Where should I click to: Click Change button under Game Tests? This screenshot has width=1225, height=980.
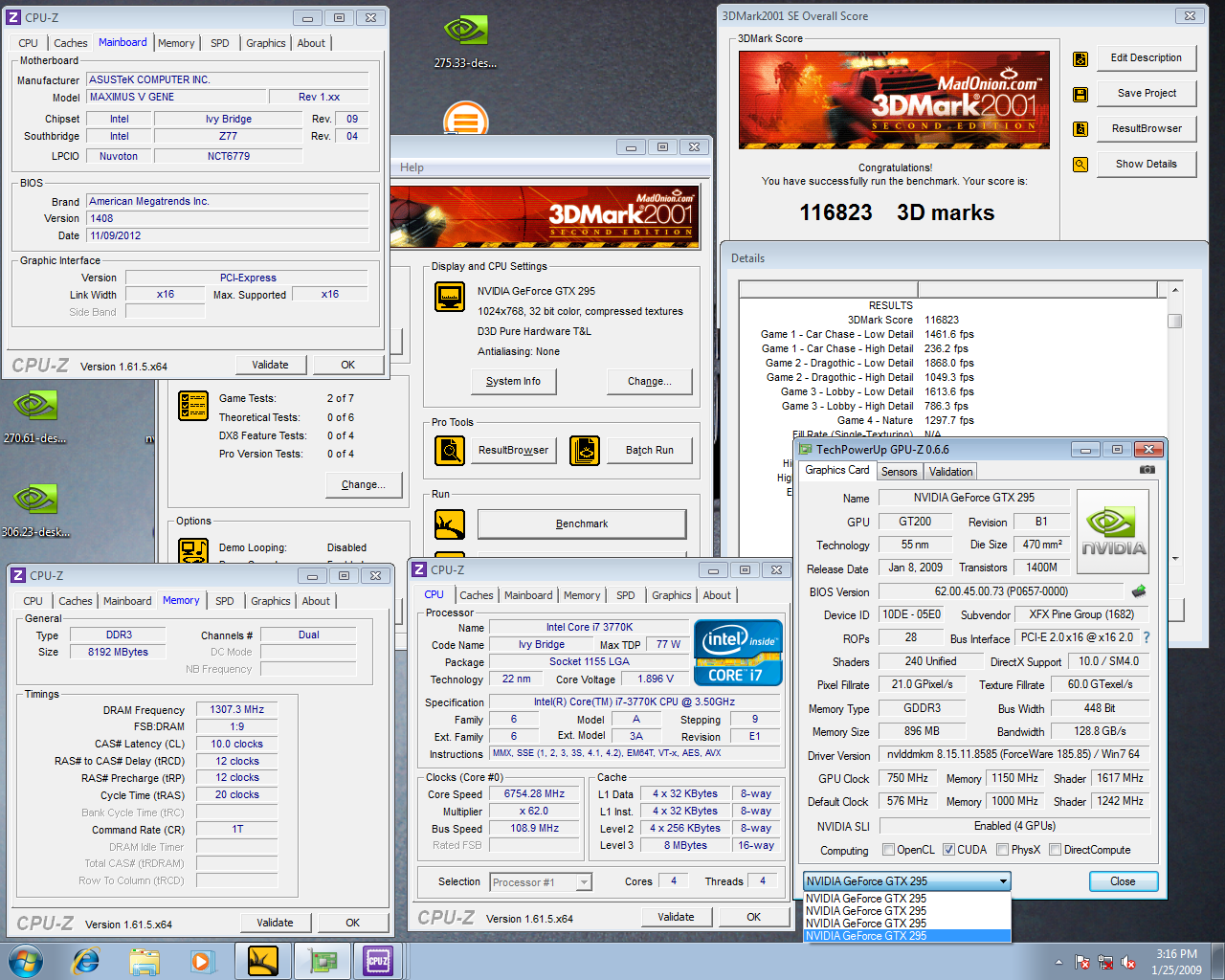[363, 484]
